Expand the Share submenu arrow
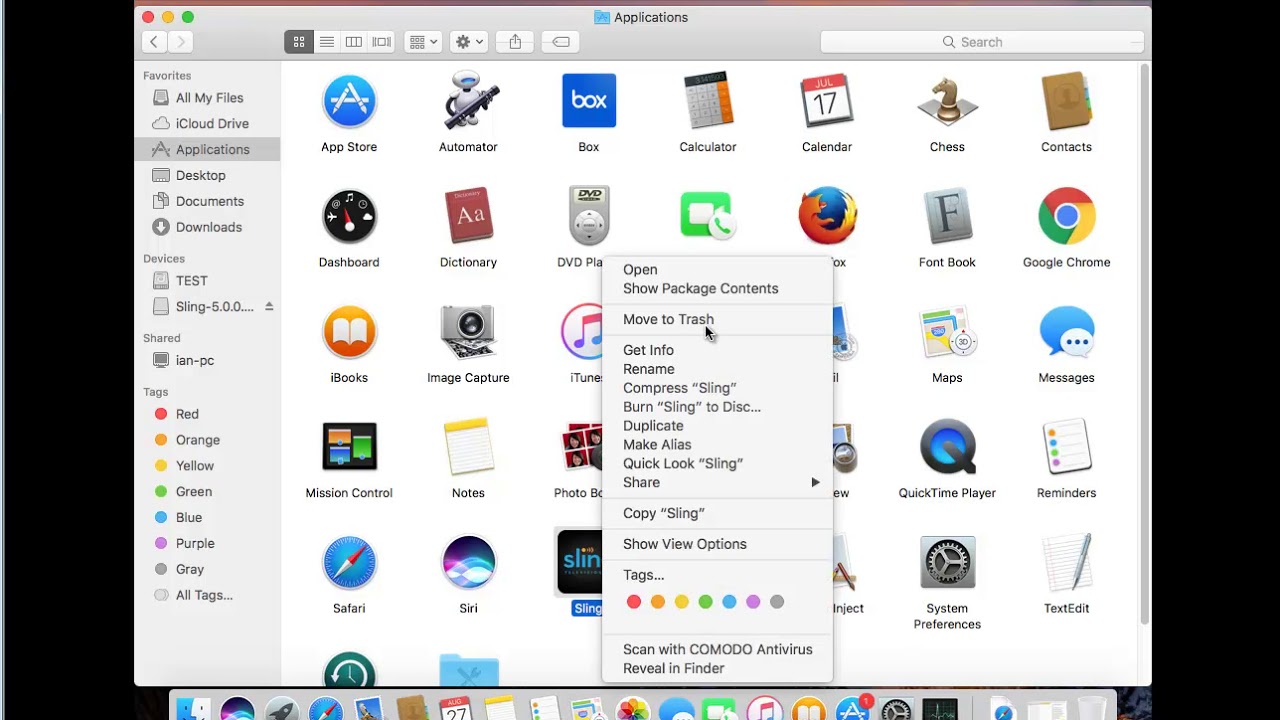Viewport: 1280px width, 720px height. click(815, 482)
